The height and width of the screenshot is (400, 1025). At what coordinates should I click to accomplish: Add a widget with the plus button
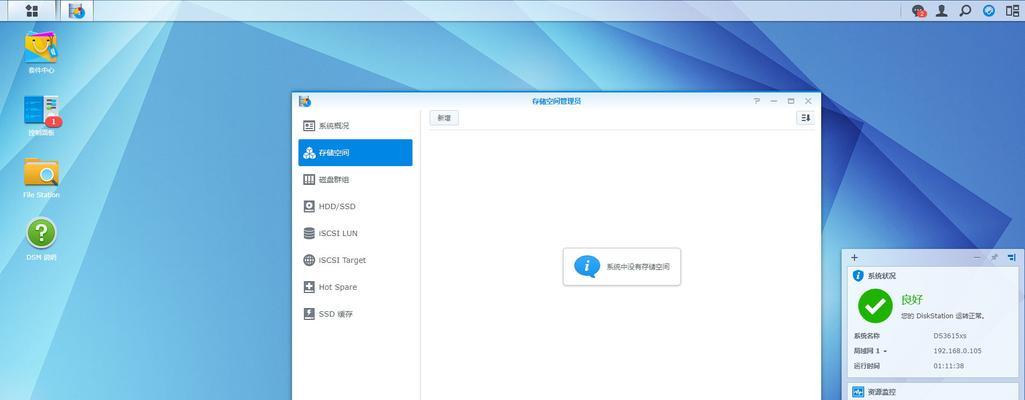point(854,258)
